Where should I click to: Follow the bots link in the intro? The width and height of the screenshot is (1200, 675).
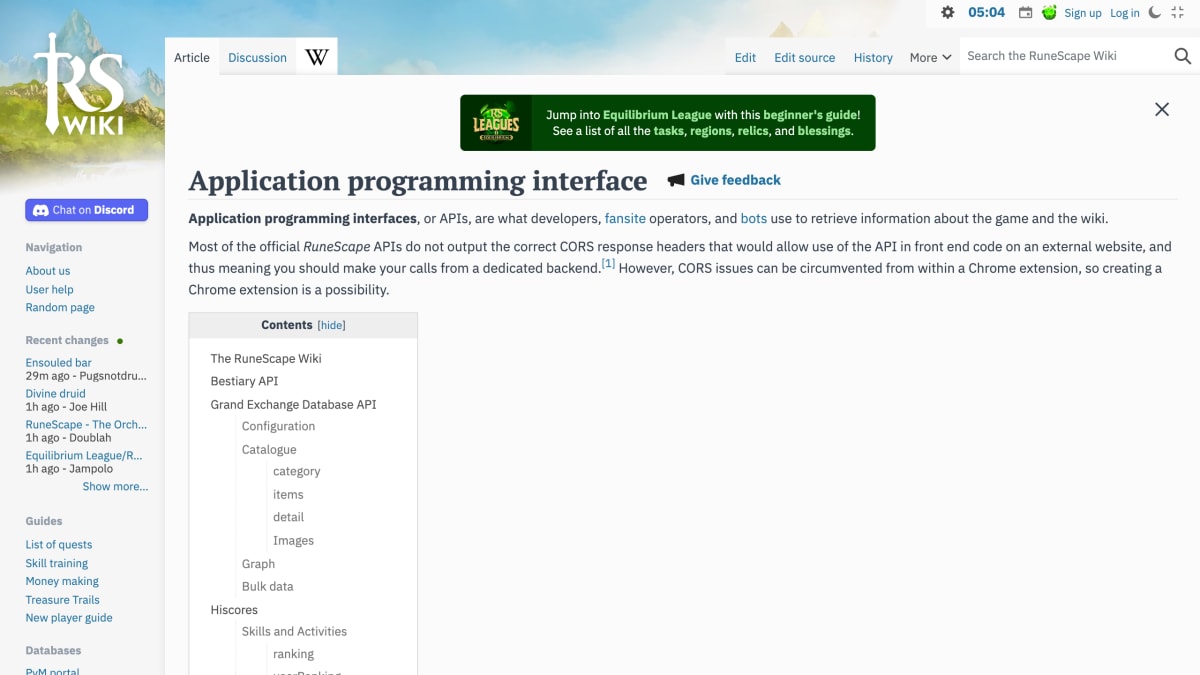tap(753, 218)
